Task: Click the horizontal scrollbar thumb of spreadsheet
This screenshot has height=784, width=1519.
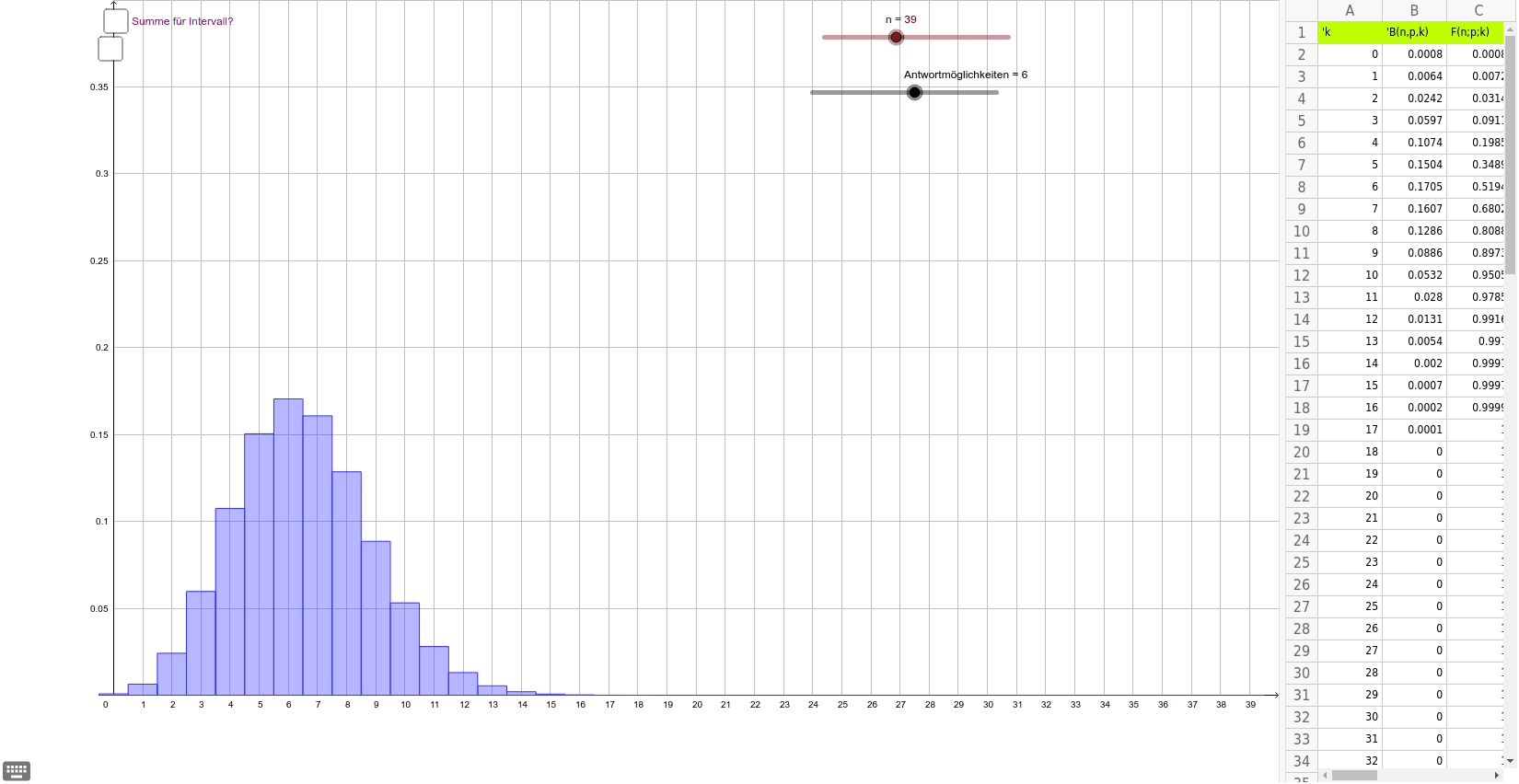Action: [1354, 775]
